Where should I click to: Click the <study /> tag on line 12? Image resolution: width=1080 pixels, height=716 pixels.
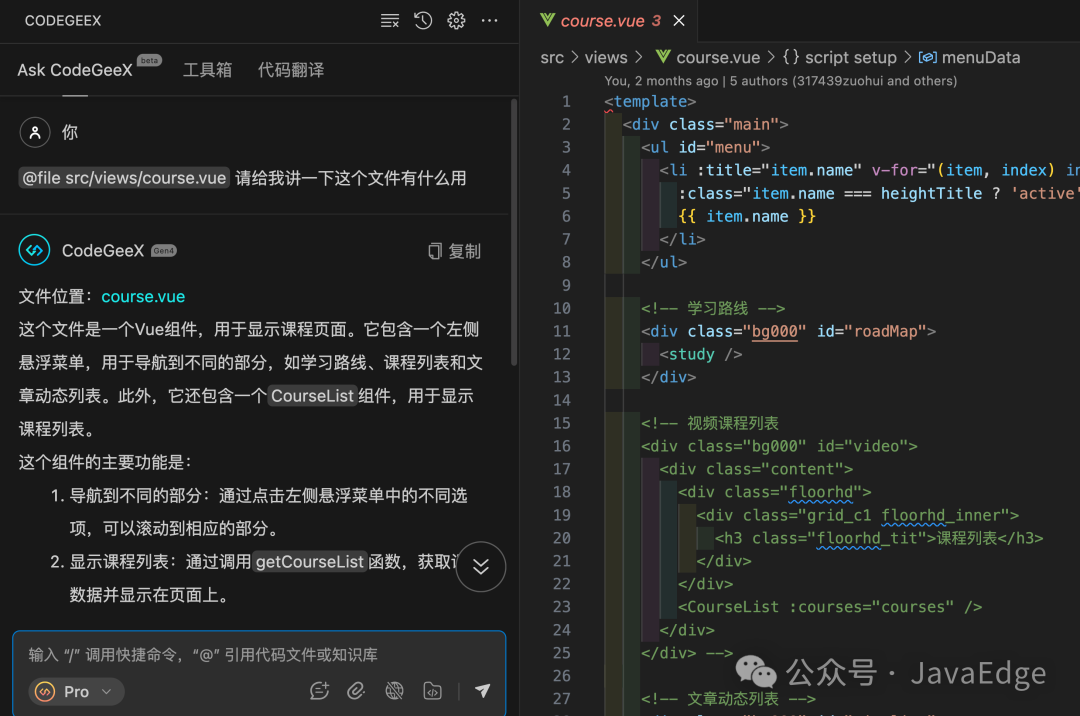tap(700, 355)
